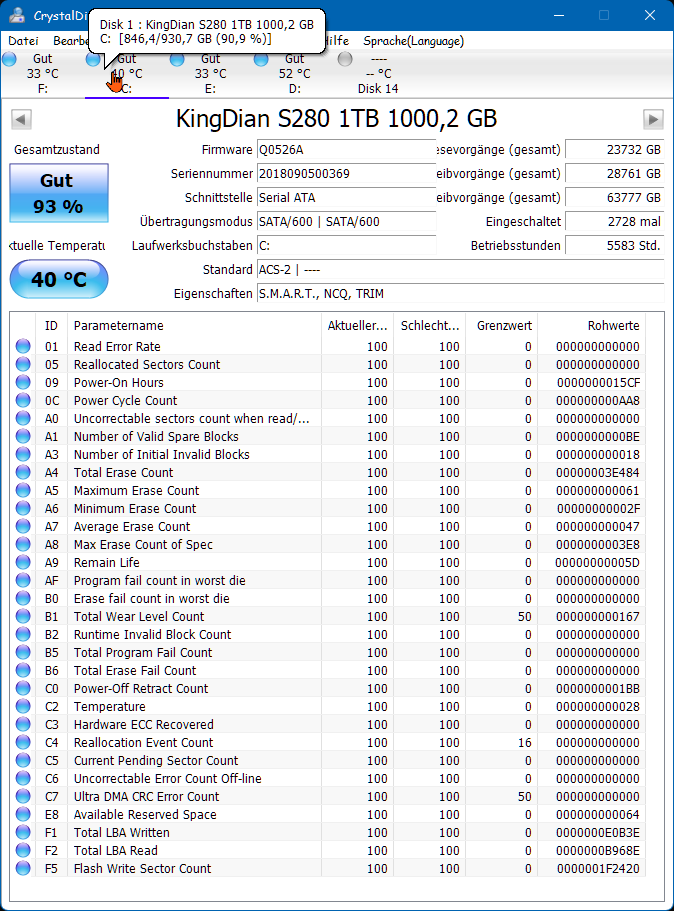Click status icon for Total LBA Written
This screenshot has width=674, height=911.
tap(23, 833)
